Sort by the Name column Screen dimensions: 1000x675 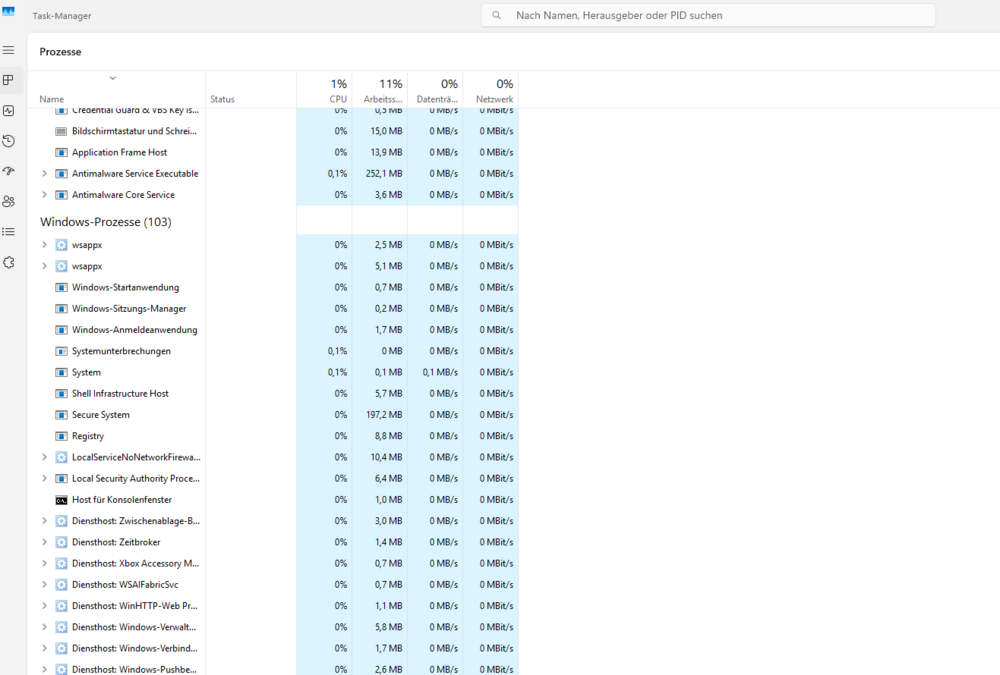[x=52, y=99]
